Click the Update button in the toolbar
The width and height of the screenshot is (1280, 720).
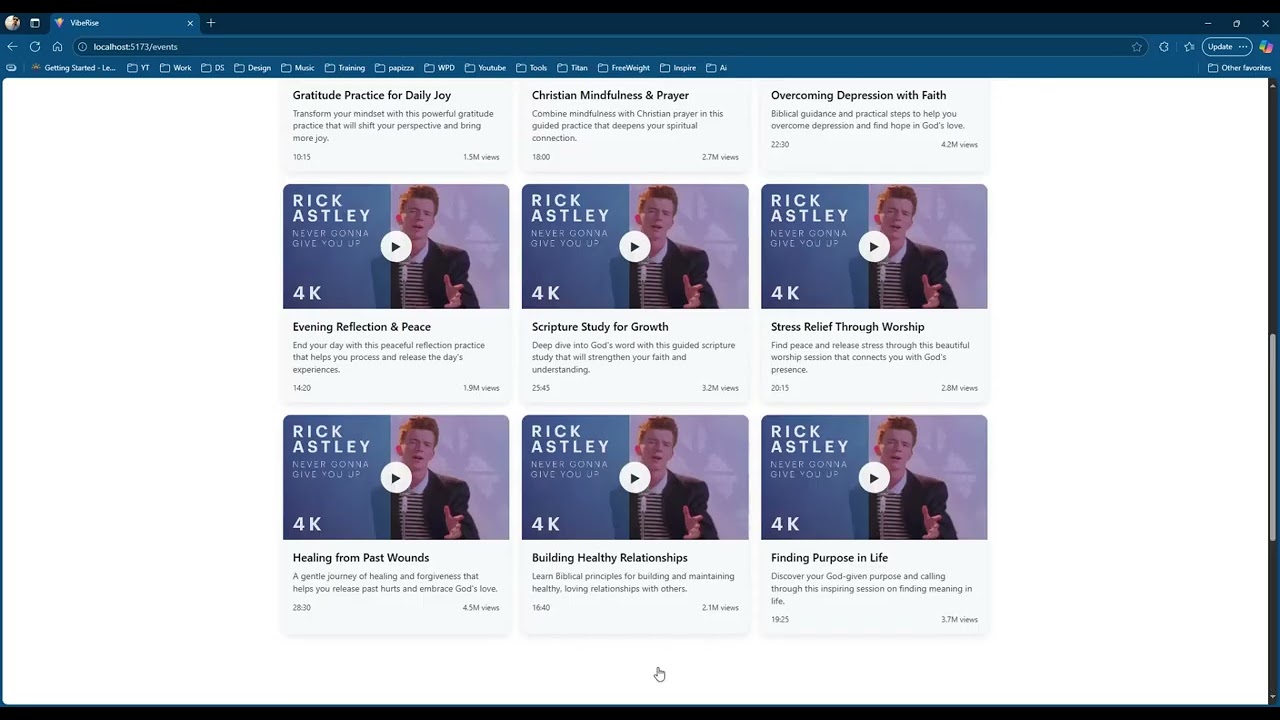click(x=1227, y=47)
